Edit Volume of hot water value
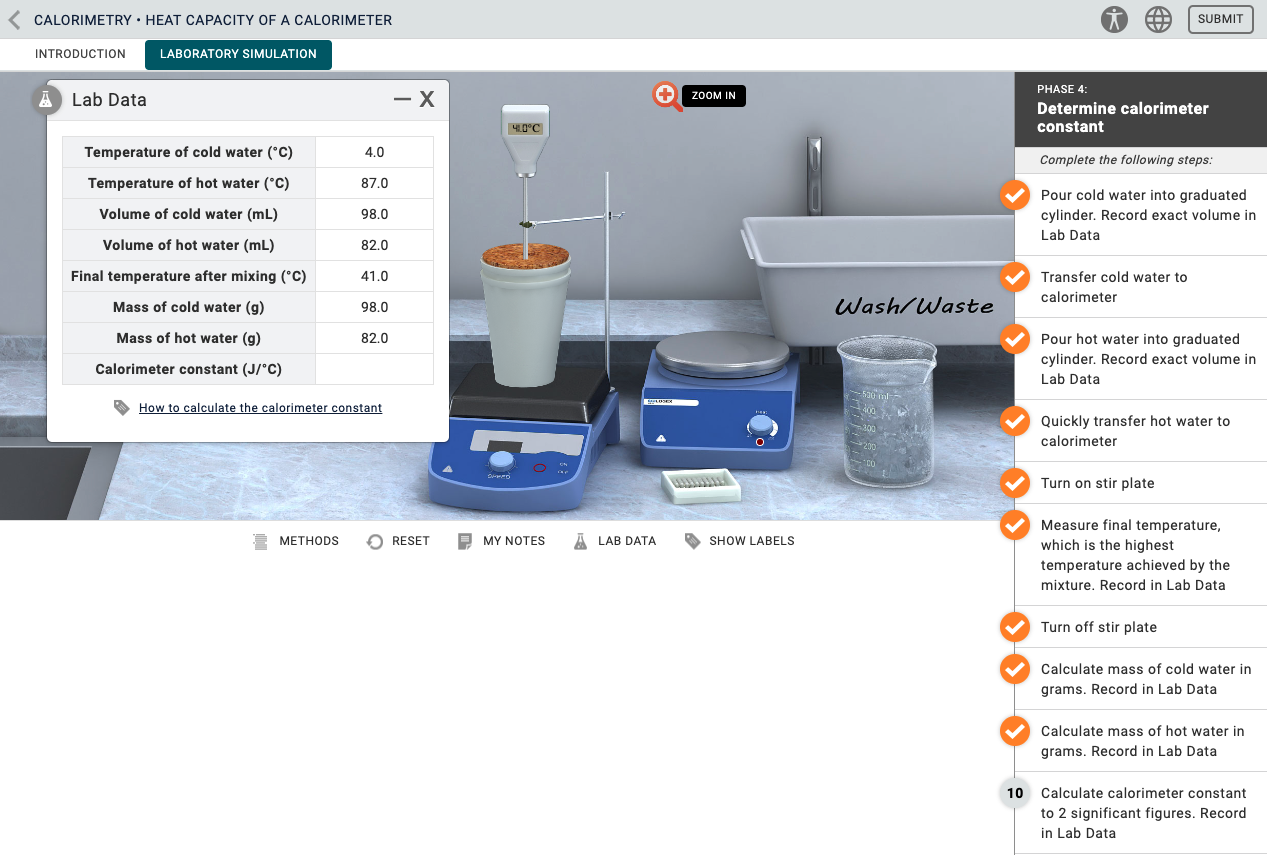 click(374, 245)
